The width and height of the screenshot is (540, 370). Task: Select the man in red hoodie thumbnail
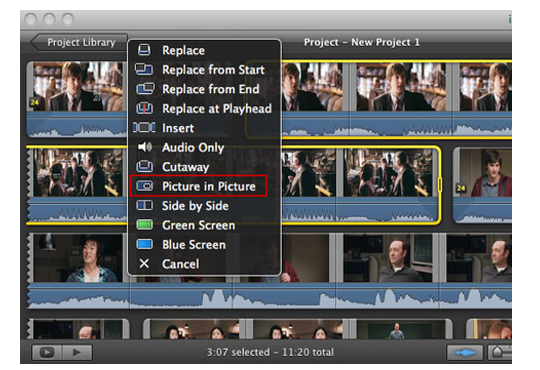tap(486, 173)
